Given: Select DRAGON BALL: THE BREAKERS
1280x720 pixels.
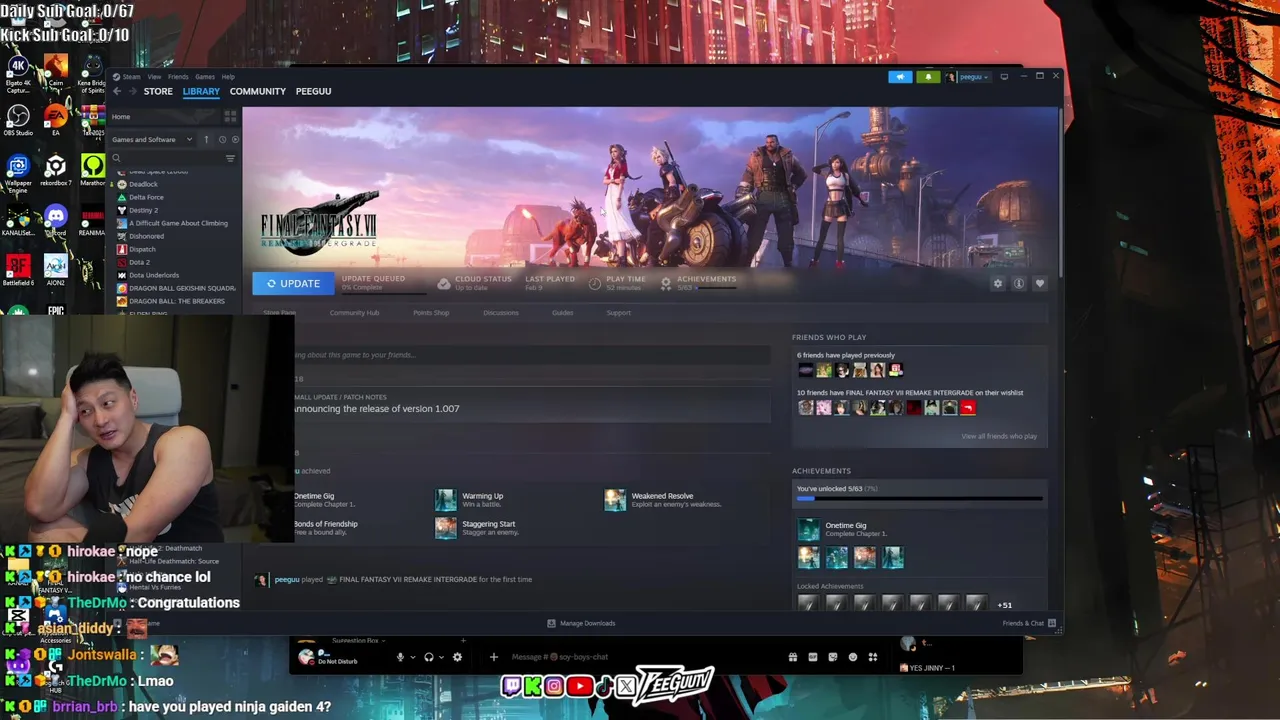Looking at the screenshot, I should pyautogui.click(x=177, y=301).
